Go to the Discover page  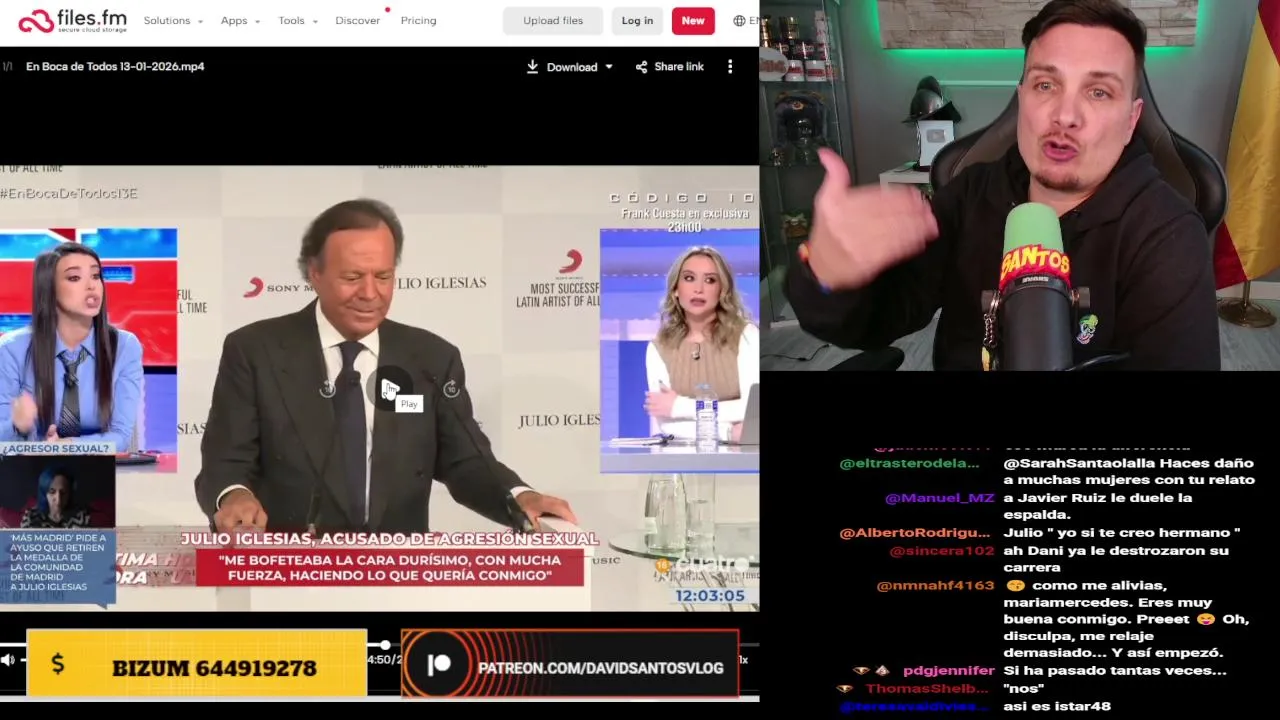[x=357, y=21]
